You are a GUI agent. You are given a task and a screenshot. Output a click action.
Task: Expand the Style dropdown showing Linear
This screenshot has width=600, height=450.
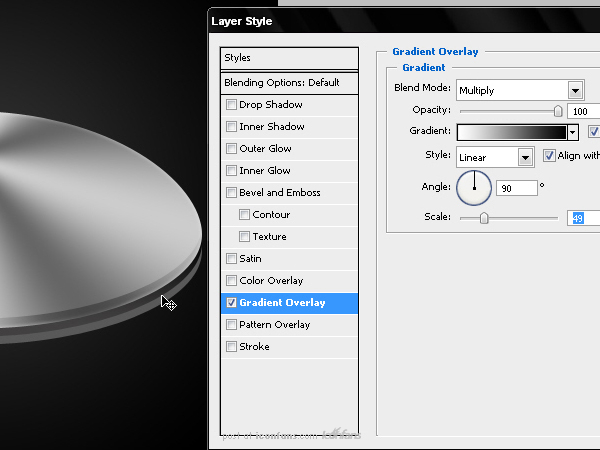click(x=495, y=157)
